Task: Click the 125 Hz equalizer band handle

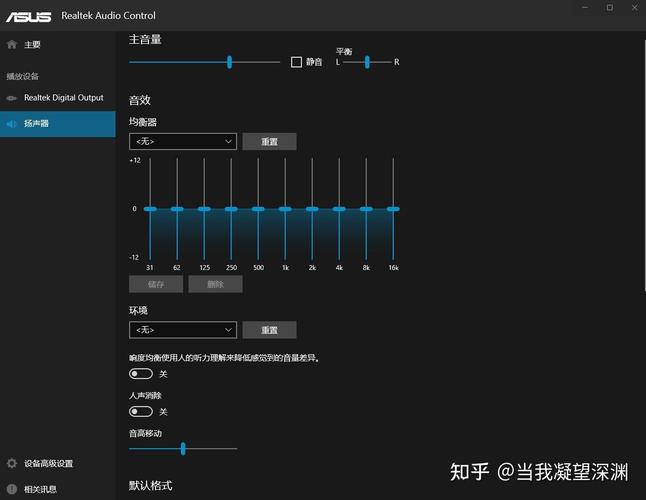Action: (x=204, y=209)
